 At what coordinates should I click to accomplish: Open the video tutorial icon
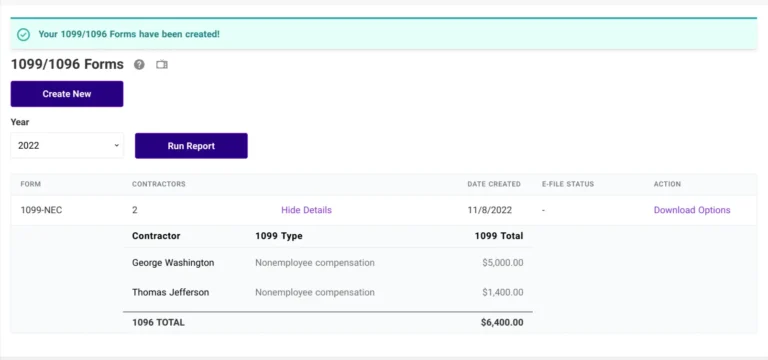coord(162,65)
